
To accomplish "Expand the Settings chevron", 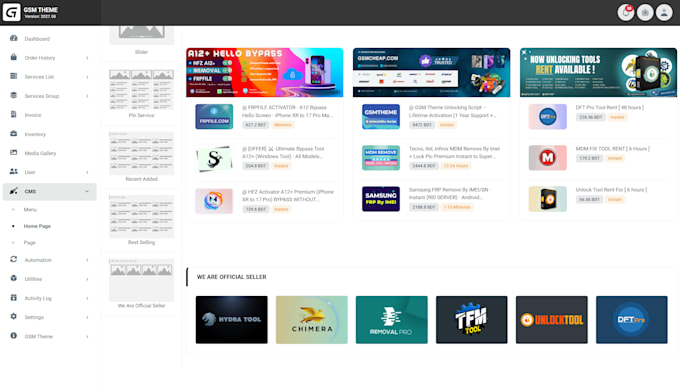I will click(x=87, y=317).
